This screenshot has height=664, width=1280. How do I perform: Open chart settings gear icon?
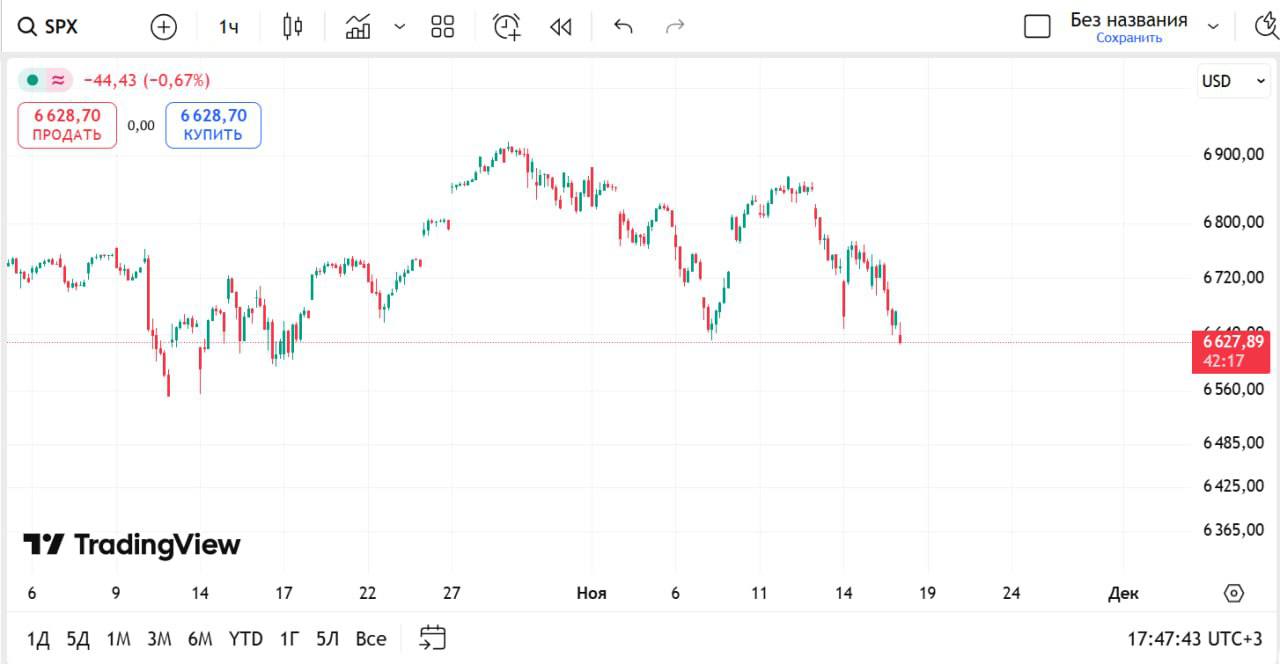[x=1234, y=593]
